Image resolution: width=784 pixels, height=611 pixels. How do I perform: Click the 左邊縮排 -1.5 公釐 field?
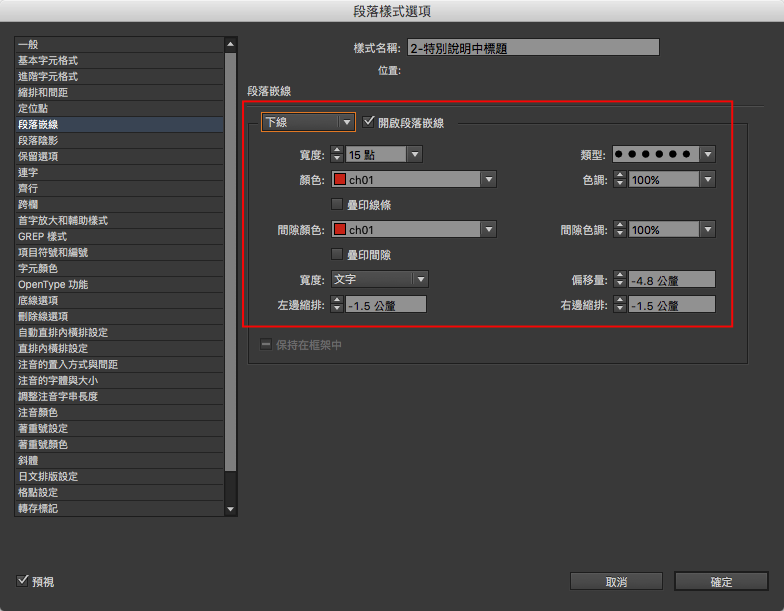tap(386, 304)
